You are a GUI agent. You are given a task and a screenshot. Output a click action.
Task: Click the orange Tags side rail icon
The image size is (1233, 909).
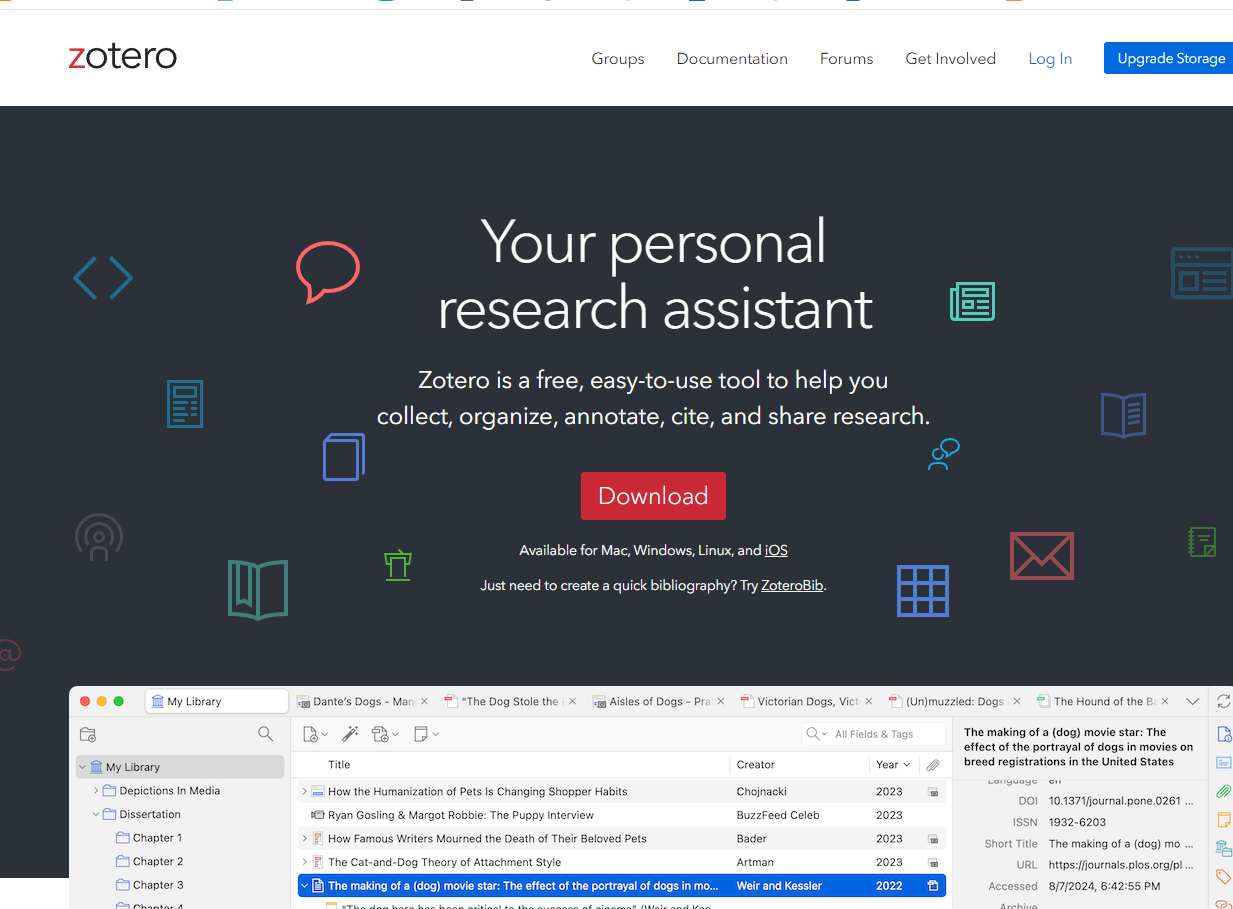coord(1223,877)
